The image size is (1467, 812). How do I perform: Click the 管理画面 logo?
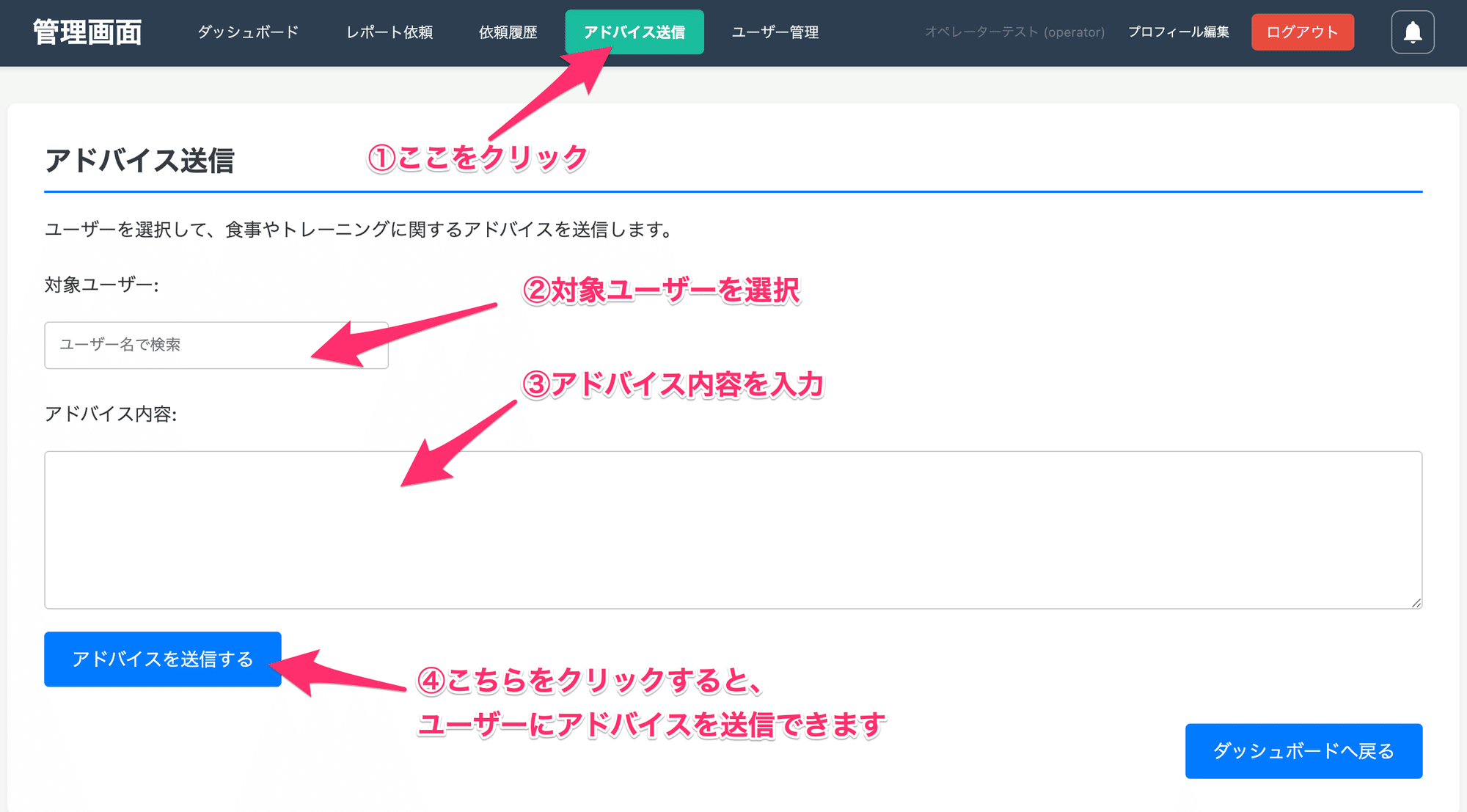(86, 32)
